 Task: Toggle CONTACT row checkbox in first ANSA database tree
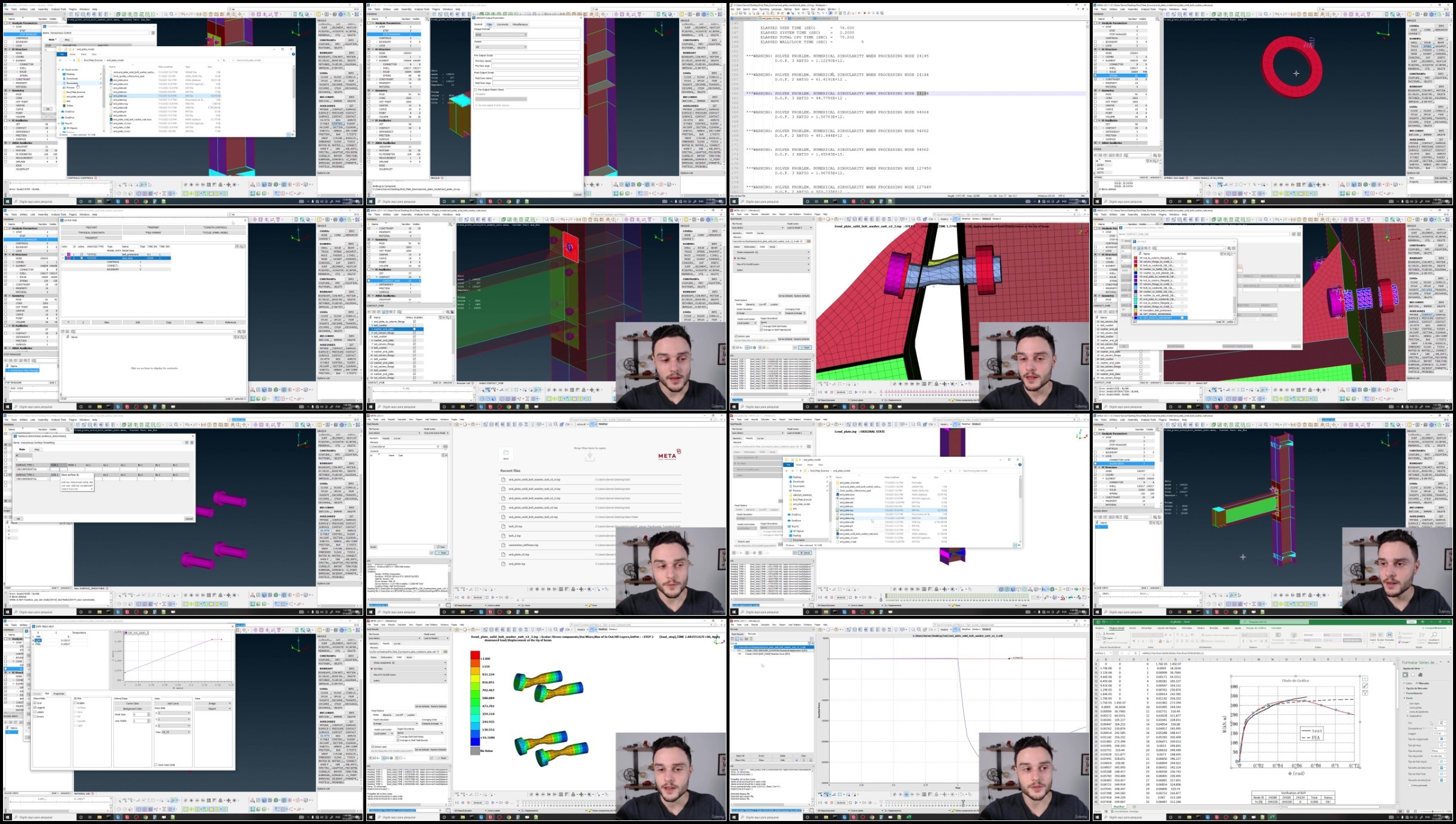click(x=5, y=128)
